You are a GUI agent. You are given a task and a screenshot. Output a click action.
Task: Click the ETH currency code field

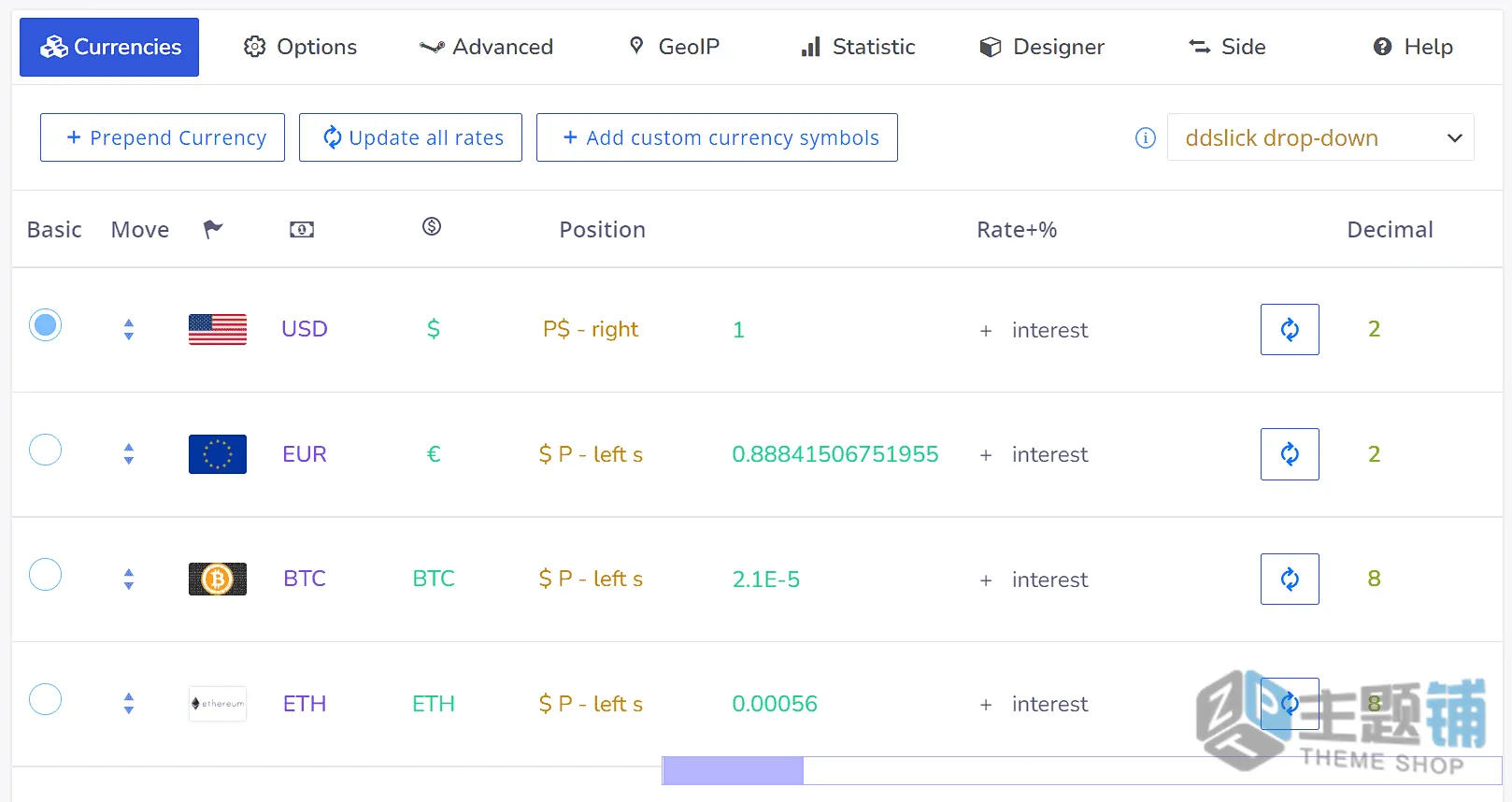coord(305,704)
